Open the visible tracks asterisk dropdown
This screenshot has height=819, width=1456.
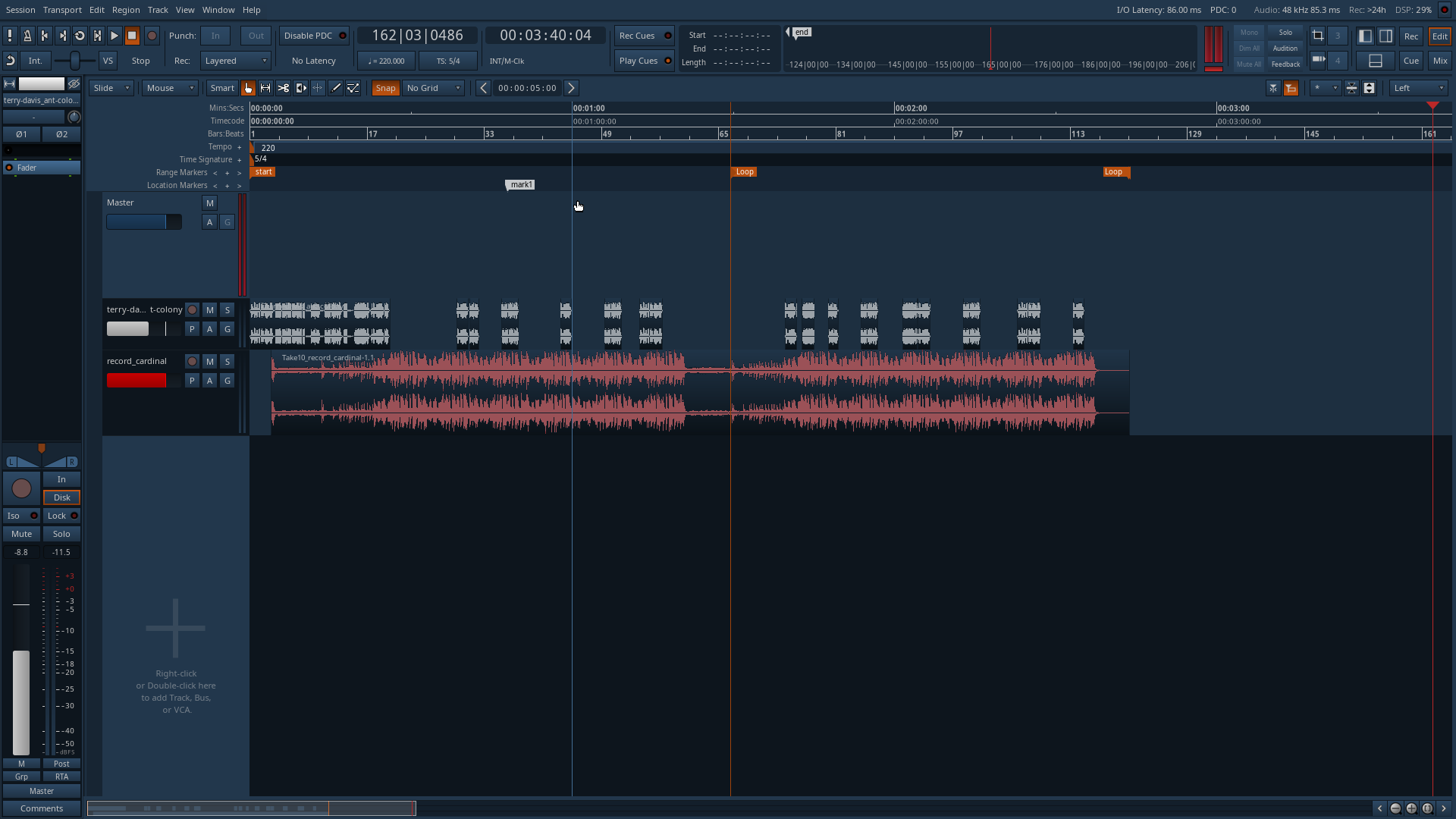1326,88
